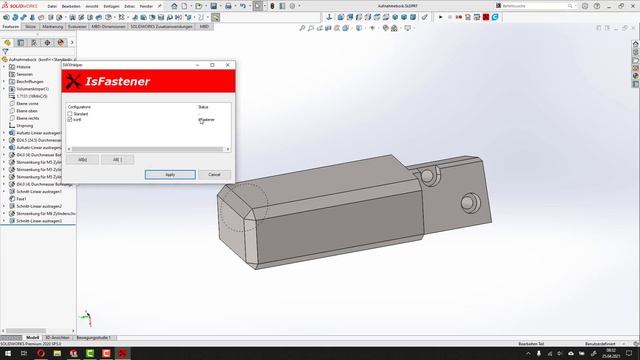The image size is (640, 360).
Task: Switch to the Evaluieren ribbon tab
Action: (x=77, y=27)
